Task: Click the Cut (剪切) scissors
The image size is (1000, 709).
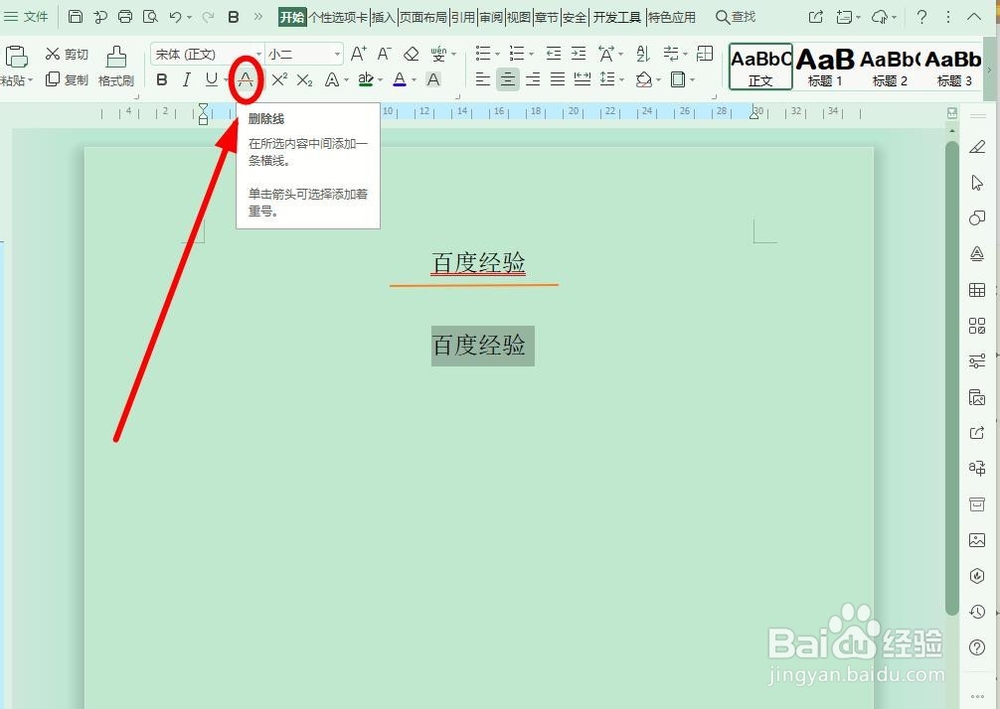Action: 66,54
